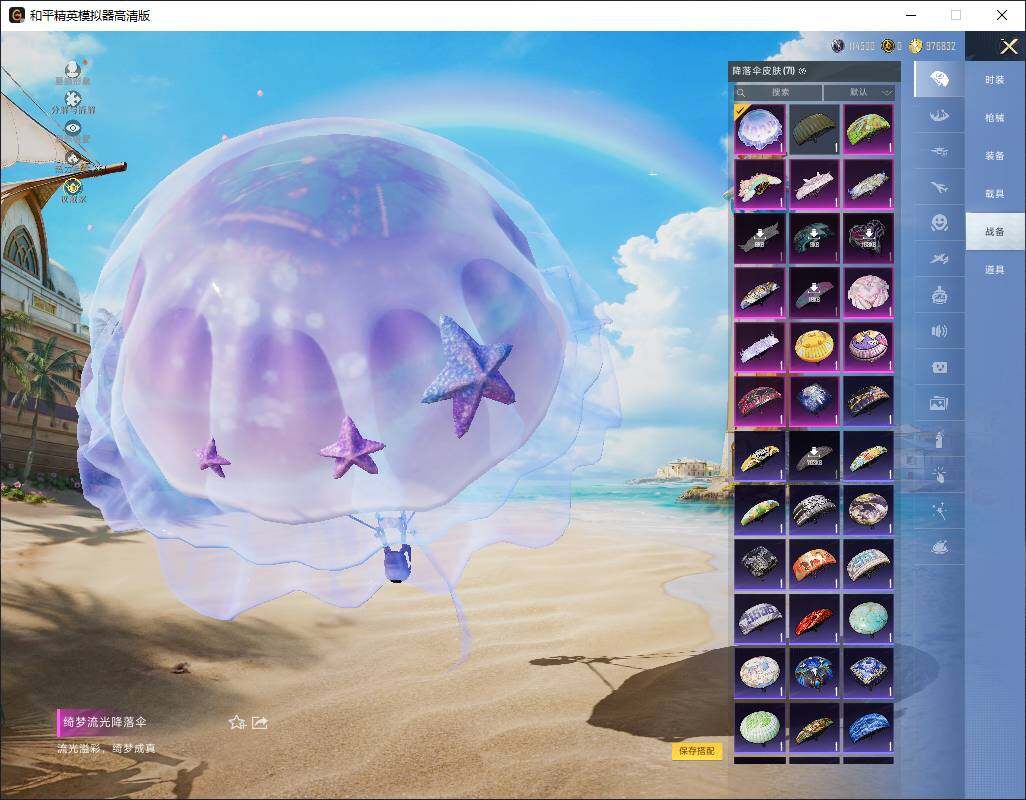The image size is (1026, 800).
Task: Switch to the 载具 tab
Action: (995, 194)
